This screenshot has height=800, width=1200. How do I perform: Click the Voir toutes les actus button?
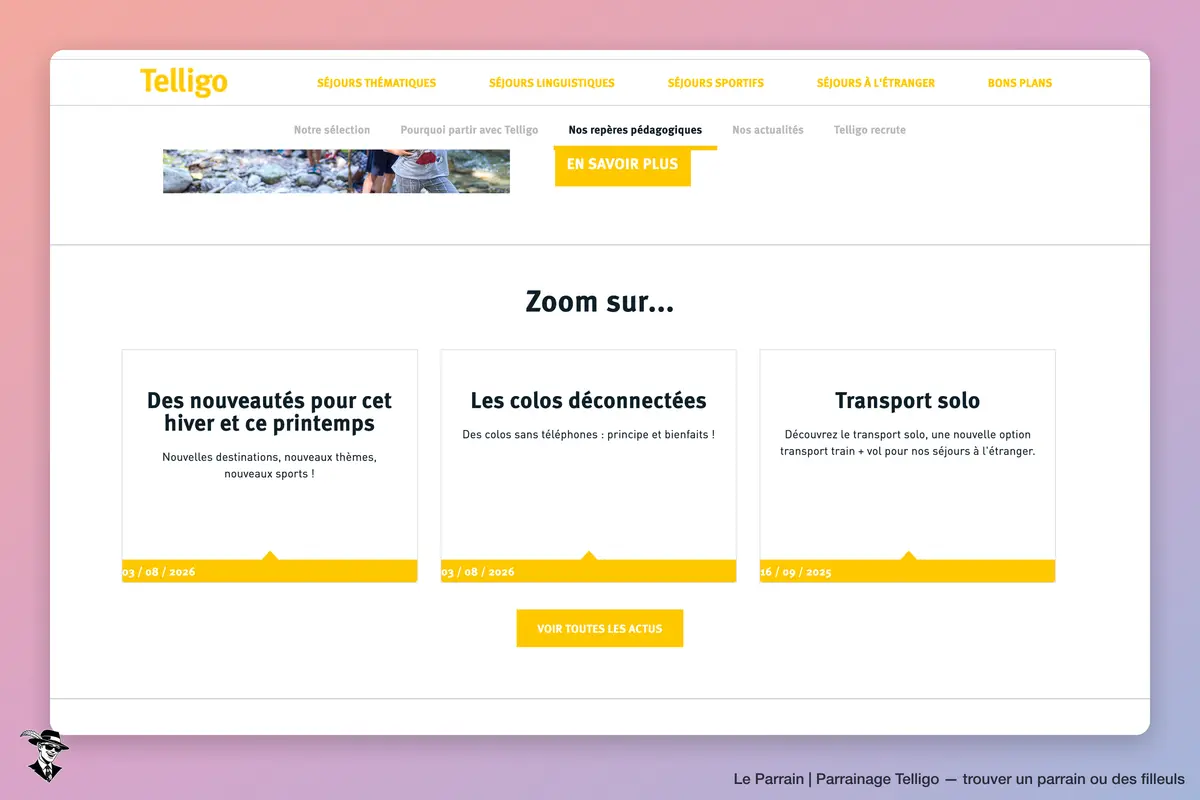tap(600, 628)
